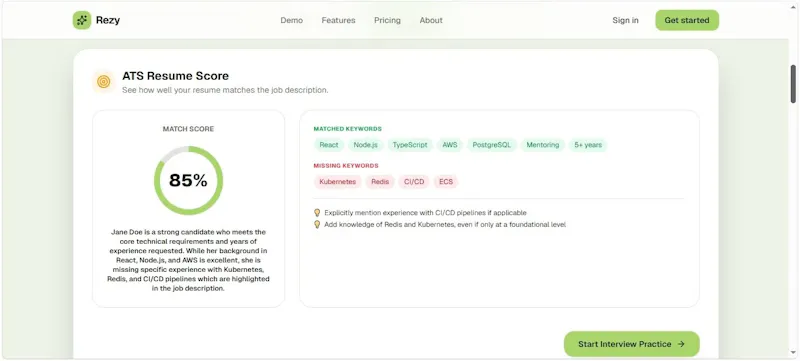The width and height of the screenshot is (800, 361).
Task: Click the arrow icon in Start Interview Practice
Action: pyautogui.click(x=681, y=344)
